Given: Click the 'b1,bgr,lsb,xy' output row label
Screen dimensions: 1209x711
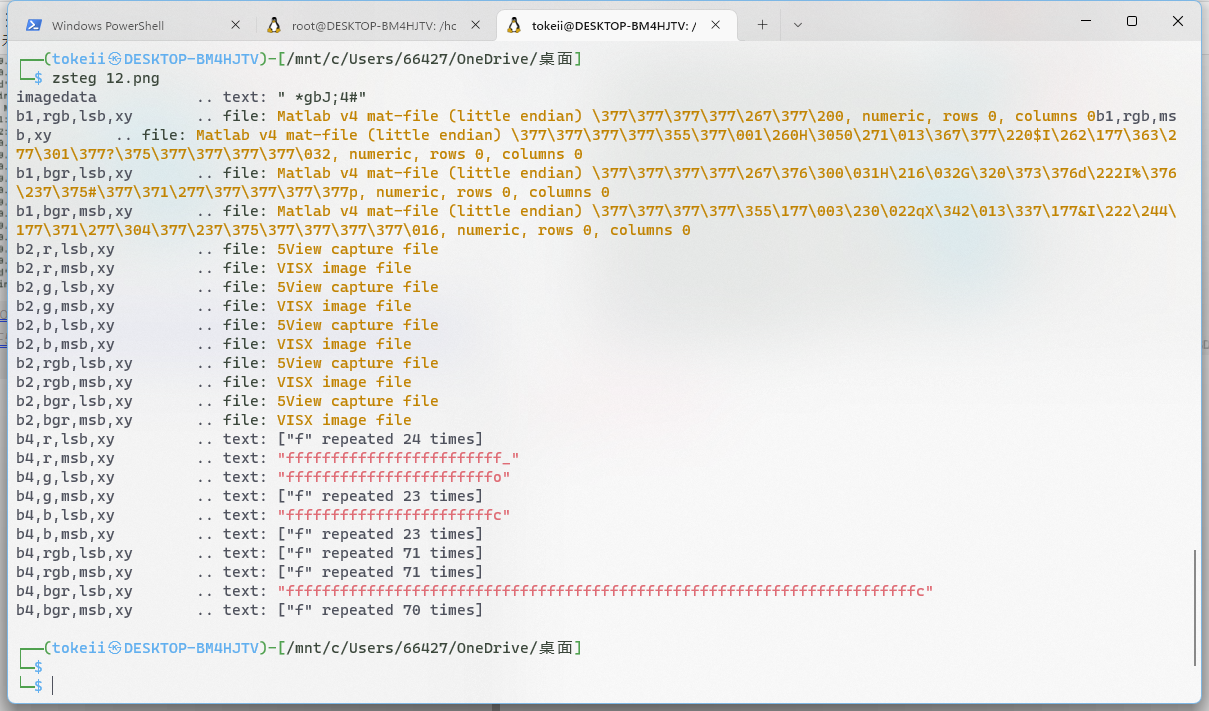Looking at the screenshot, I should (x=74, y=173).
